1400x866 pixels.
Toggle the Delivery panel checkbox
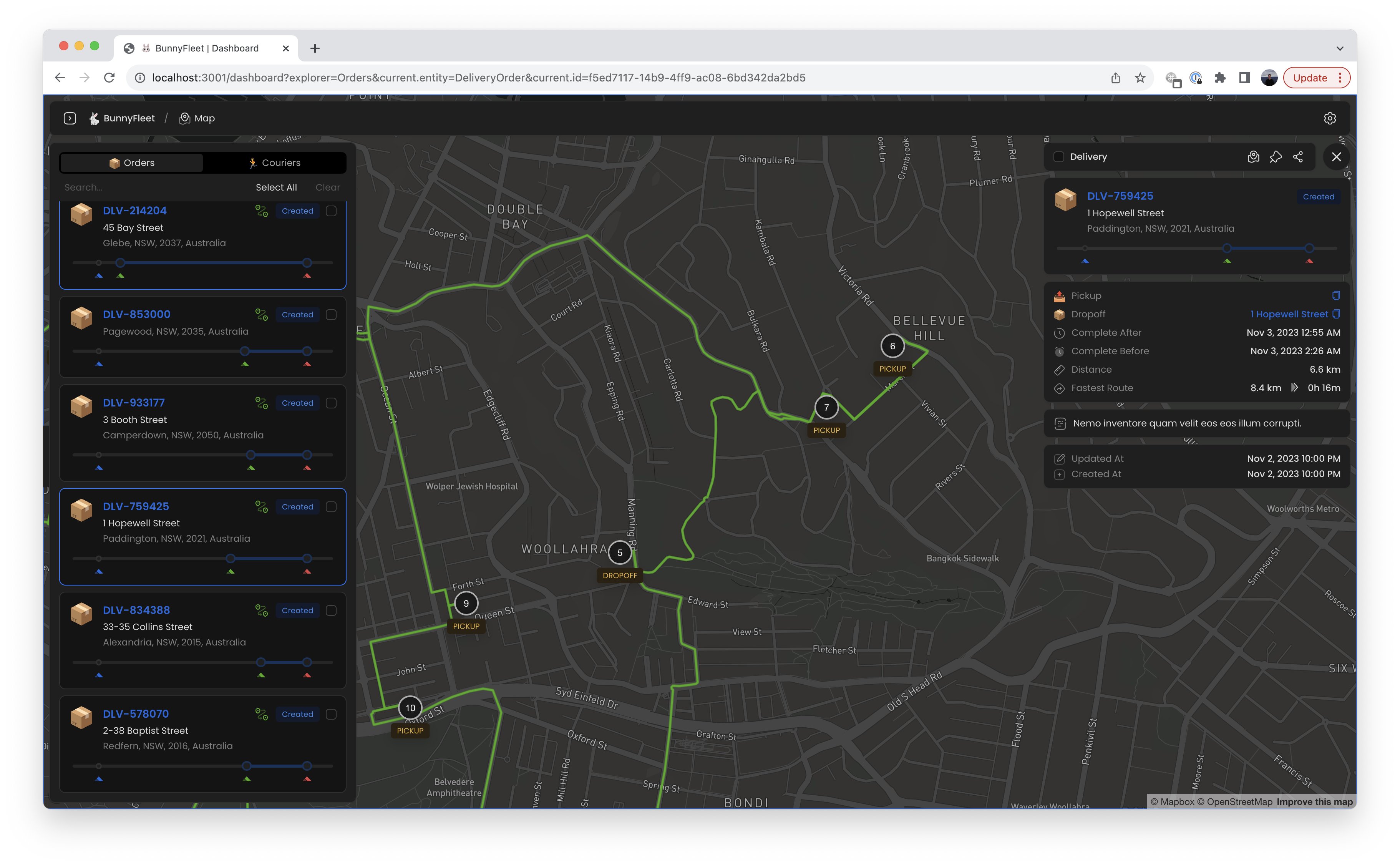click(1059, 157)
